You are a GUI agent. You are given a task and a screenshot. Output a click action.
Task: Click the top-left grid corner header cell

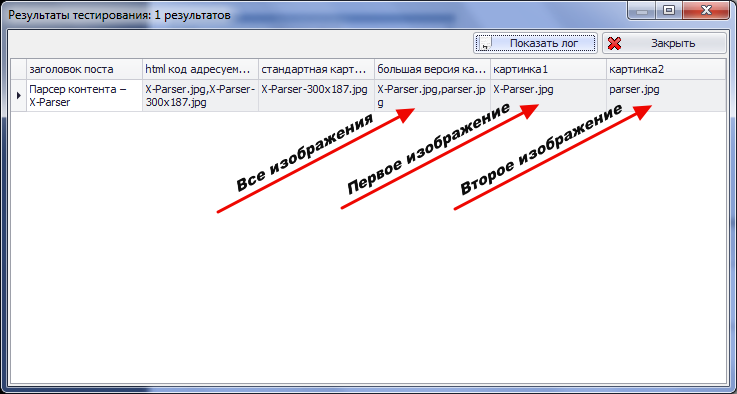18,70
